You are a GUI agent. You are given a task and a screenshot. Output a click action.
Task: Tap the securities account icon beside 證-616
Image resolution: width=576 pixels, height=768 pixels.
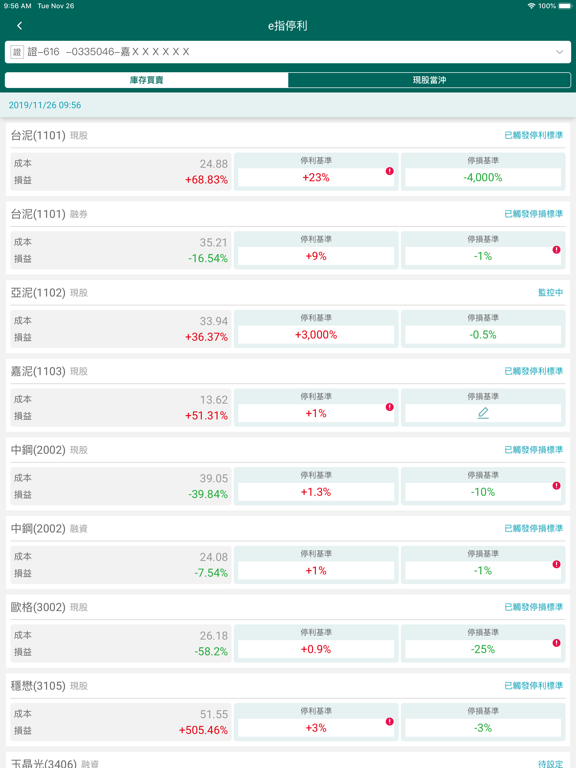pyautogui.click(x=17, y=52)
